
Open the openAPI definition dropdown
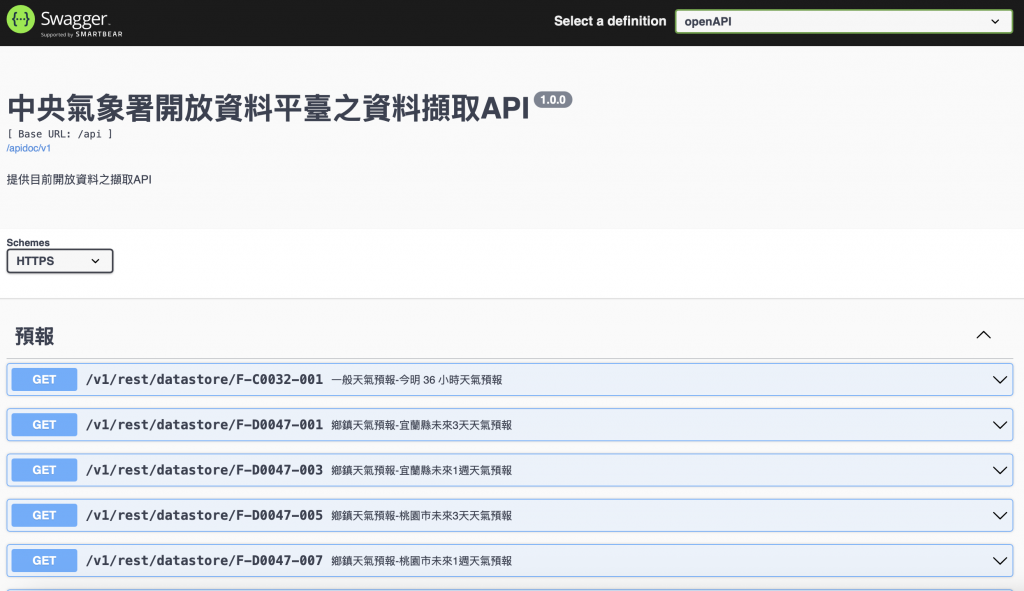pos(843,22)
